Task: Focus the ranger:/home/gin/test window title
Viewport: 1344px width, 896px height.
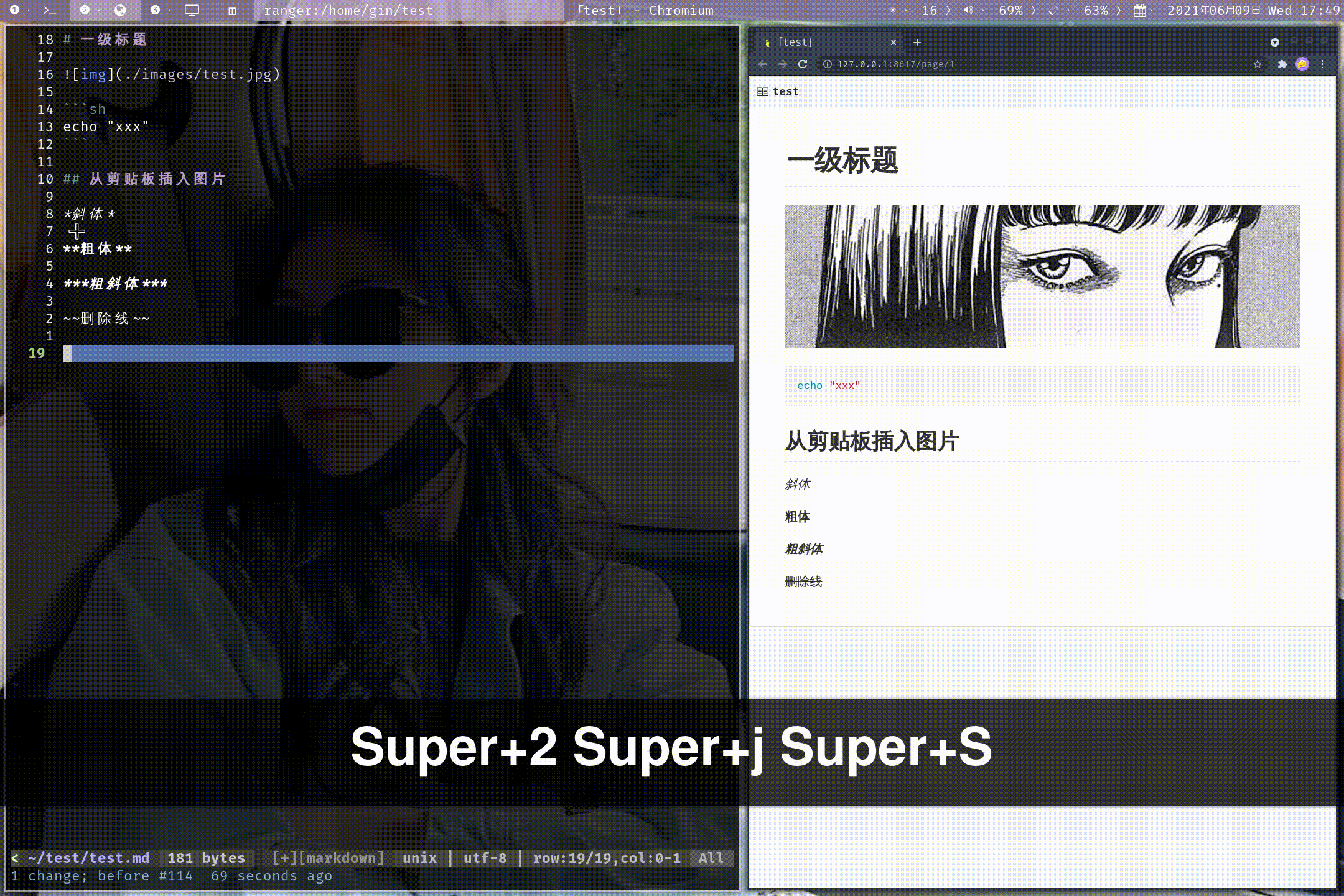Action: [348, 10]
